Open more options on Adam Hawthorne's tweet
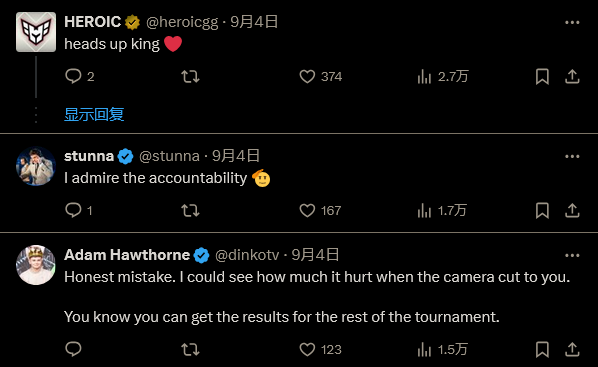 [572, 255]
